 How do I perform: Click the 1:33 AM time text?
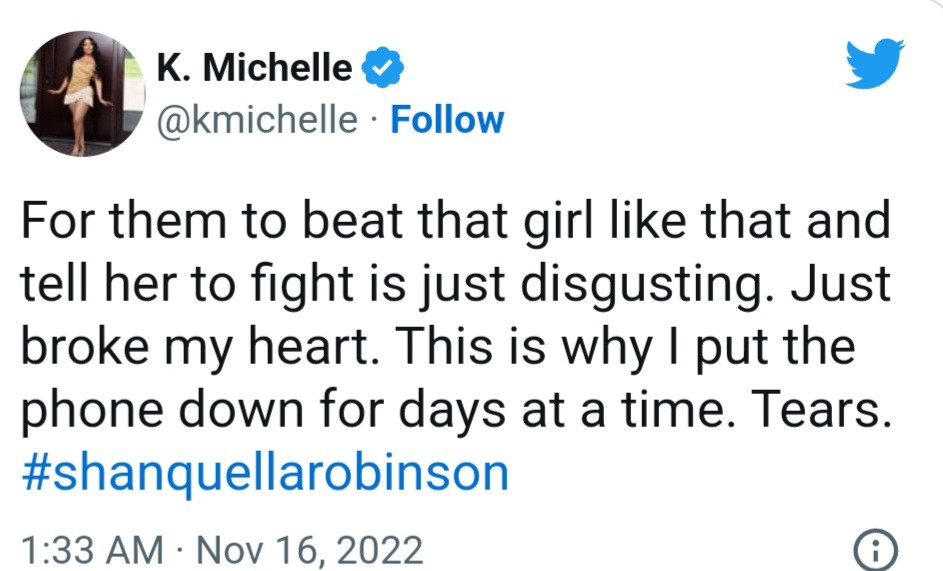pos(91,550)
